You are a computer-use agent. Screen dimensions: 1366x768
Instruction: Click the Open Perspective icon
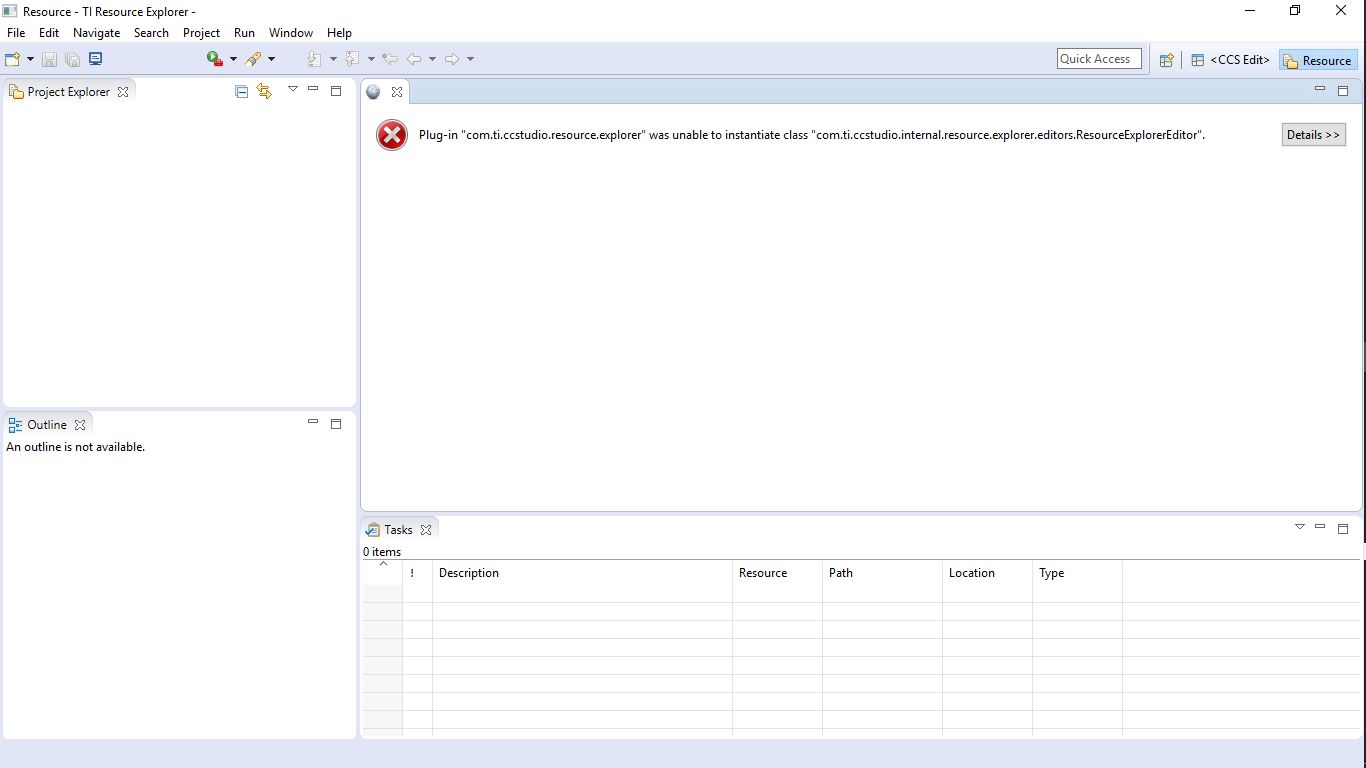[x=1166, y=60]
